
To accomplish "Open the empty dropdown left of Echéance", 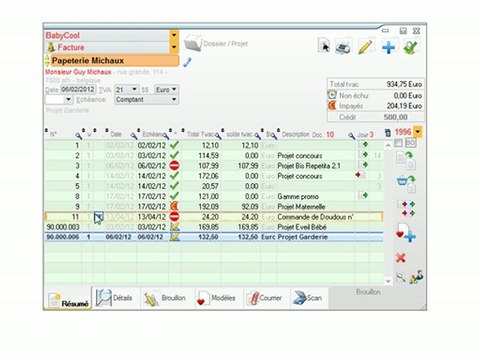I will coord(68,99).
